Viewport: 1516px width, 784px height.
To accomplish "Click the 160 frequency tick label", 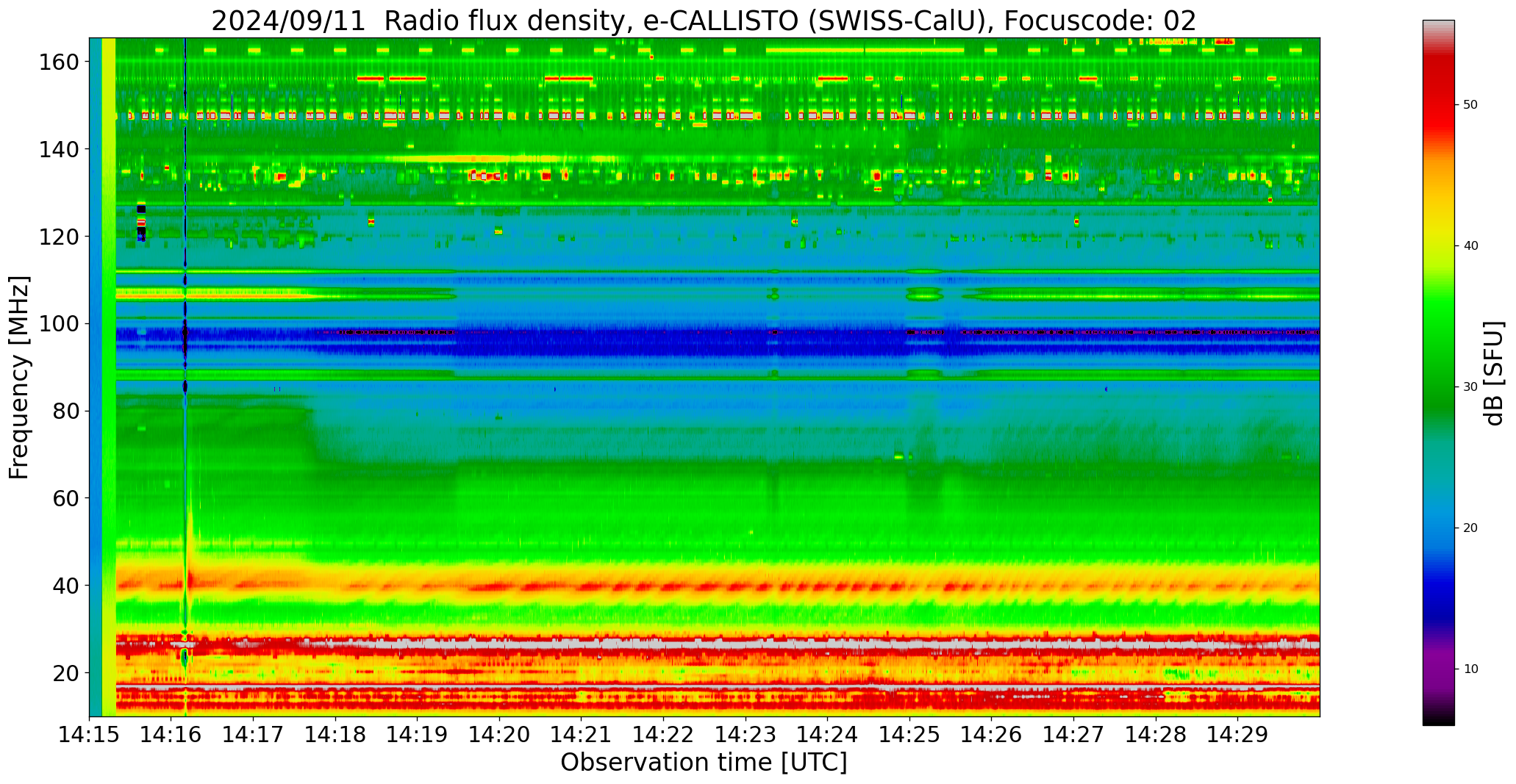I will (59, 62).
